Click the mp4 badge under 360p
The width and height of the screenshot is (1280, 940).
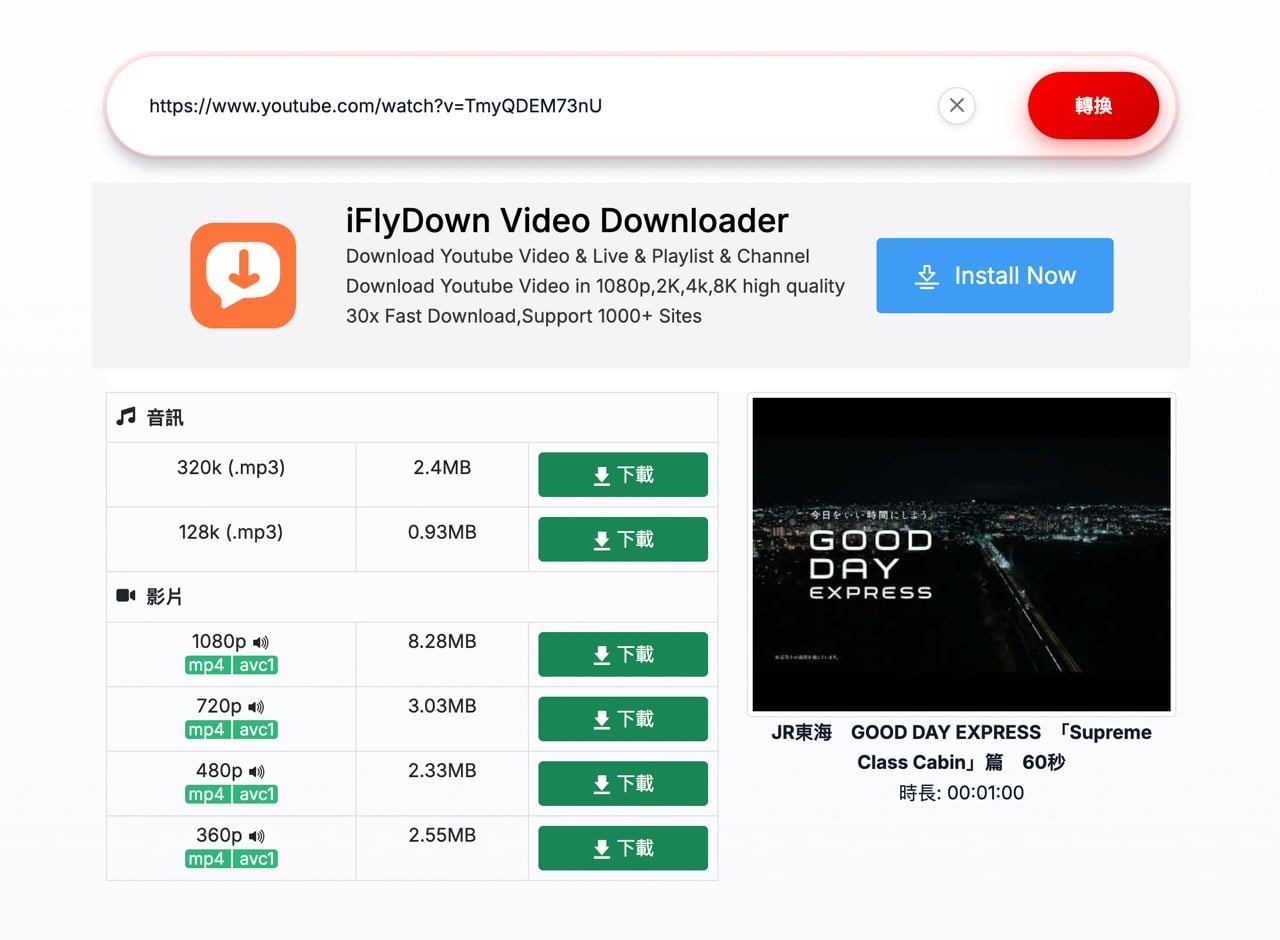tap(208, 859)
